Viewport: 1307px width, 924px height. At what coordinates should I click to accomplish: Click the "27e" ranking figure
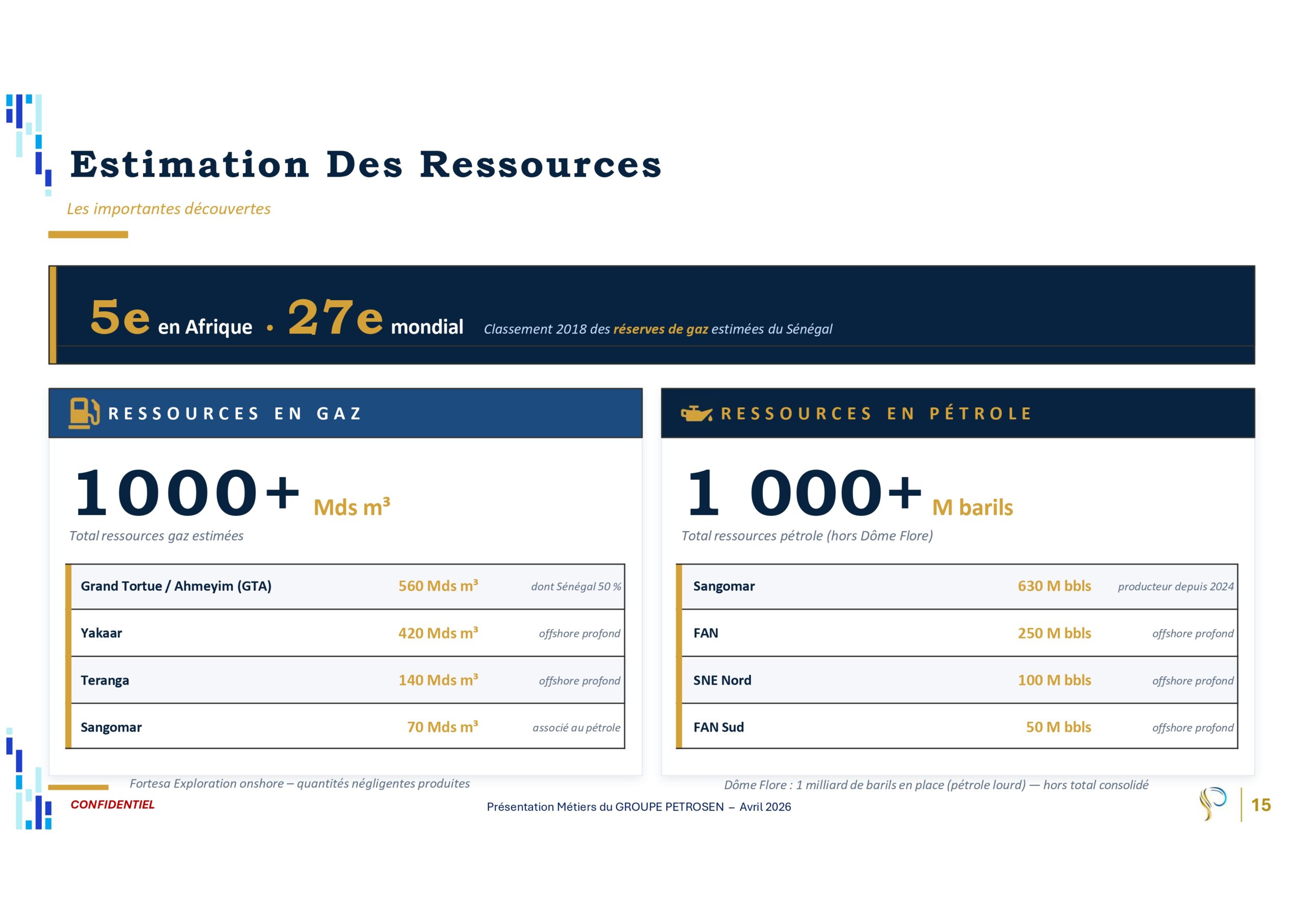coord(335,317)
